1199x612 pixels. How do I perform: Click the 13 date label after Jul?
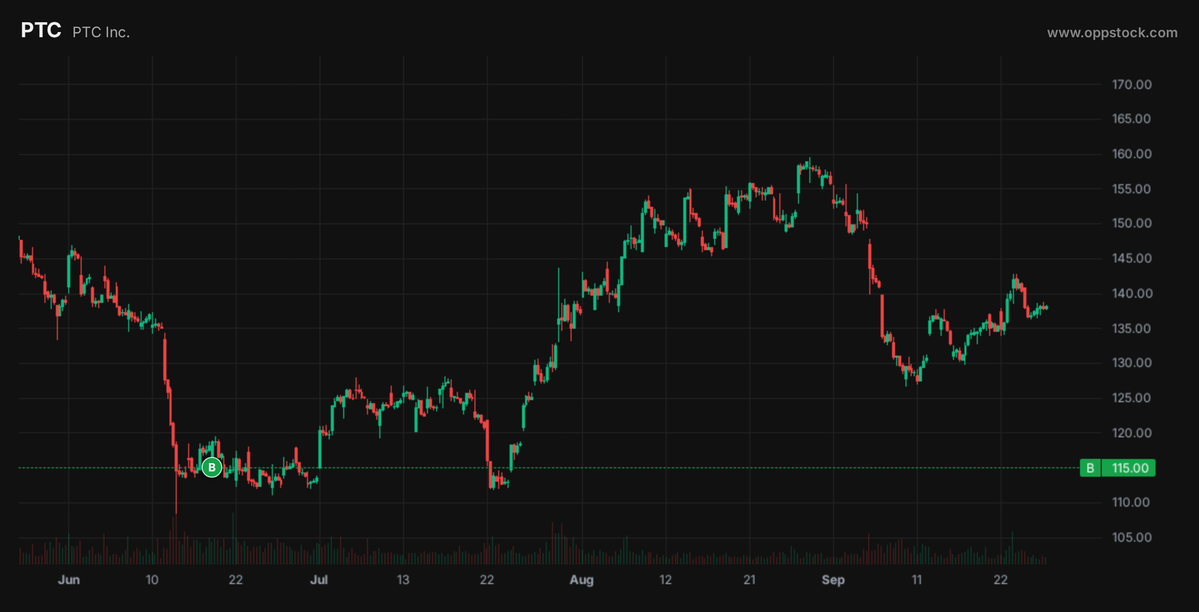tap(403, 581)
